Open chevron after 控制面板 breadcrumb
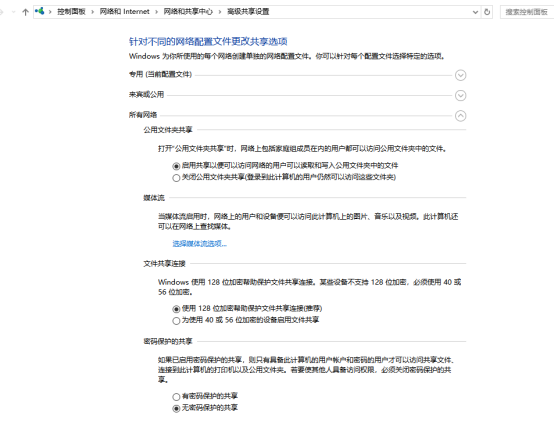Viewport: 554px width, 421px height. coord(93,12)
